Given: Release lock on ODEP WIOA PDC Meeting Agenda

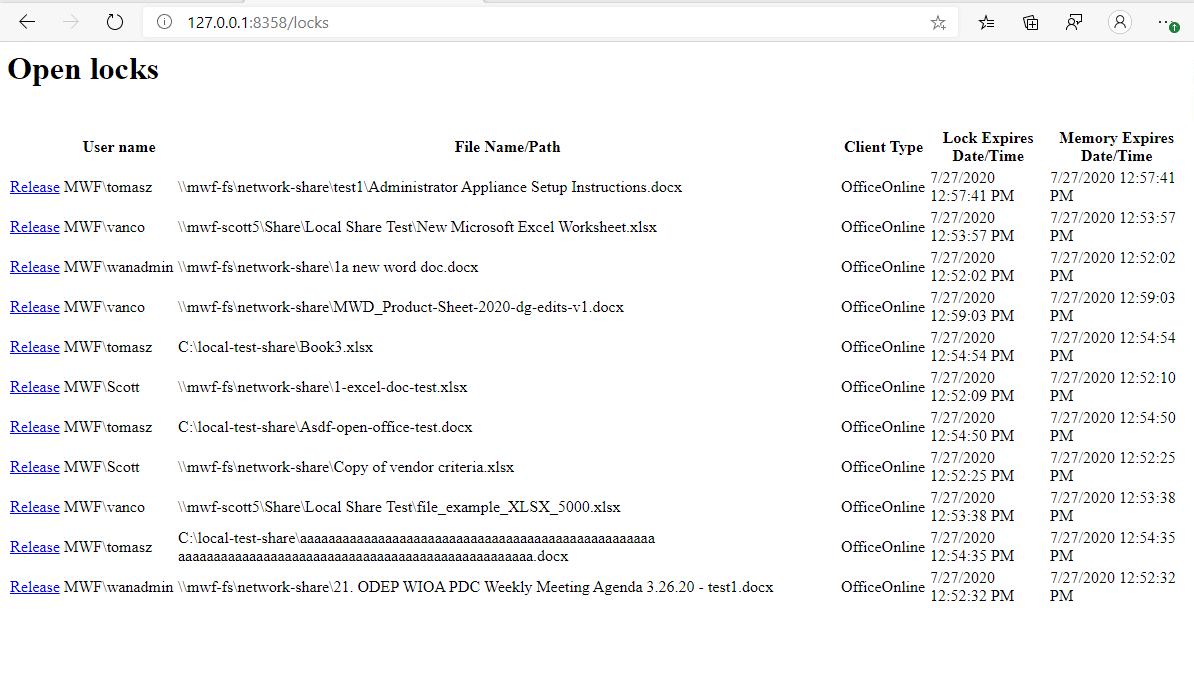Looking at the screenshot, I should click(35, 587).
